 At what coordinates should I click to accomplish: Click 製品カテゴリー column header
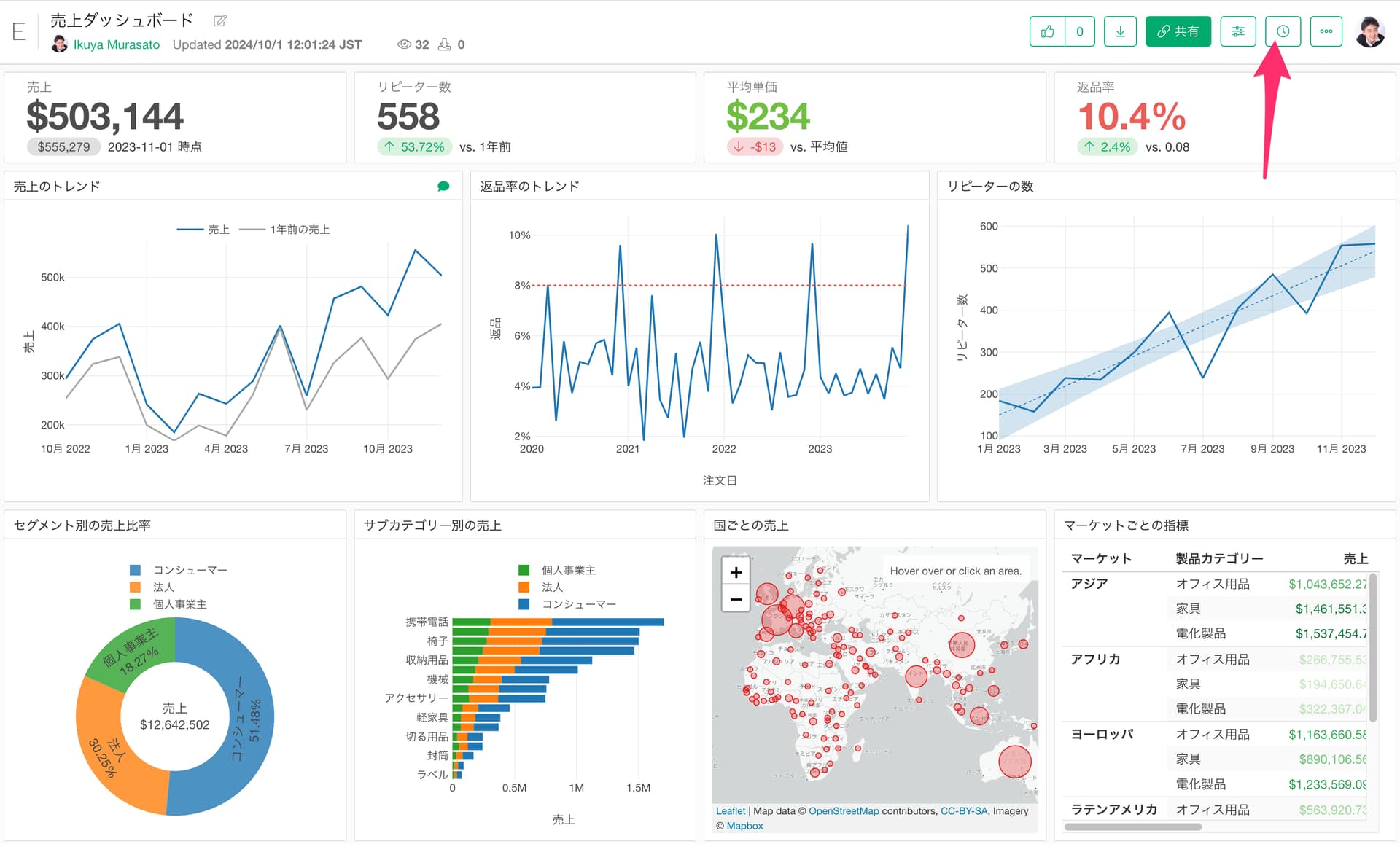(x=1219, y=558)
